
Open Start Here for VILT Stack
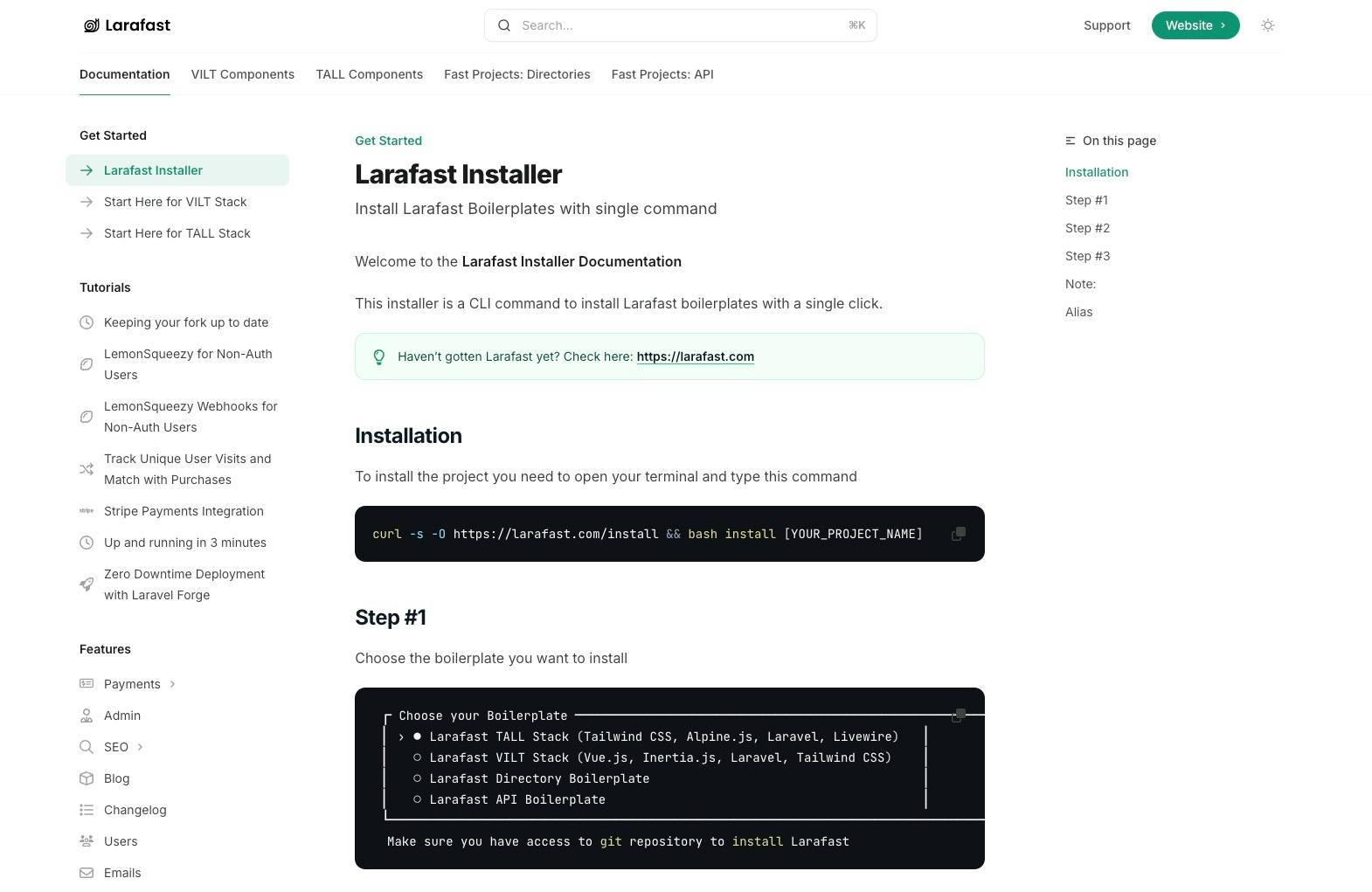[176, 202]
